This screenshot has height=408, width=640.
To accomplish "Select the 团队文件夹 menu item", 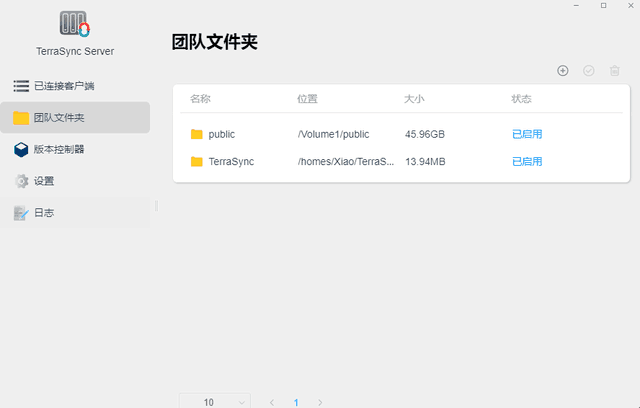I will coord(75,118).
